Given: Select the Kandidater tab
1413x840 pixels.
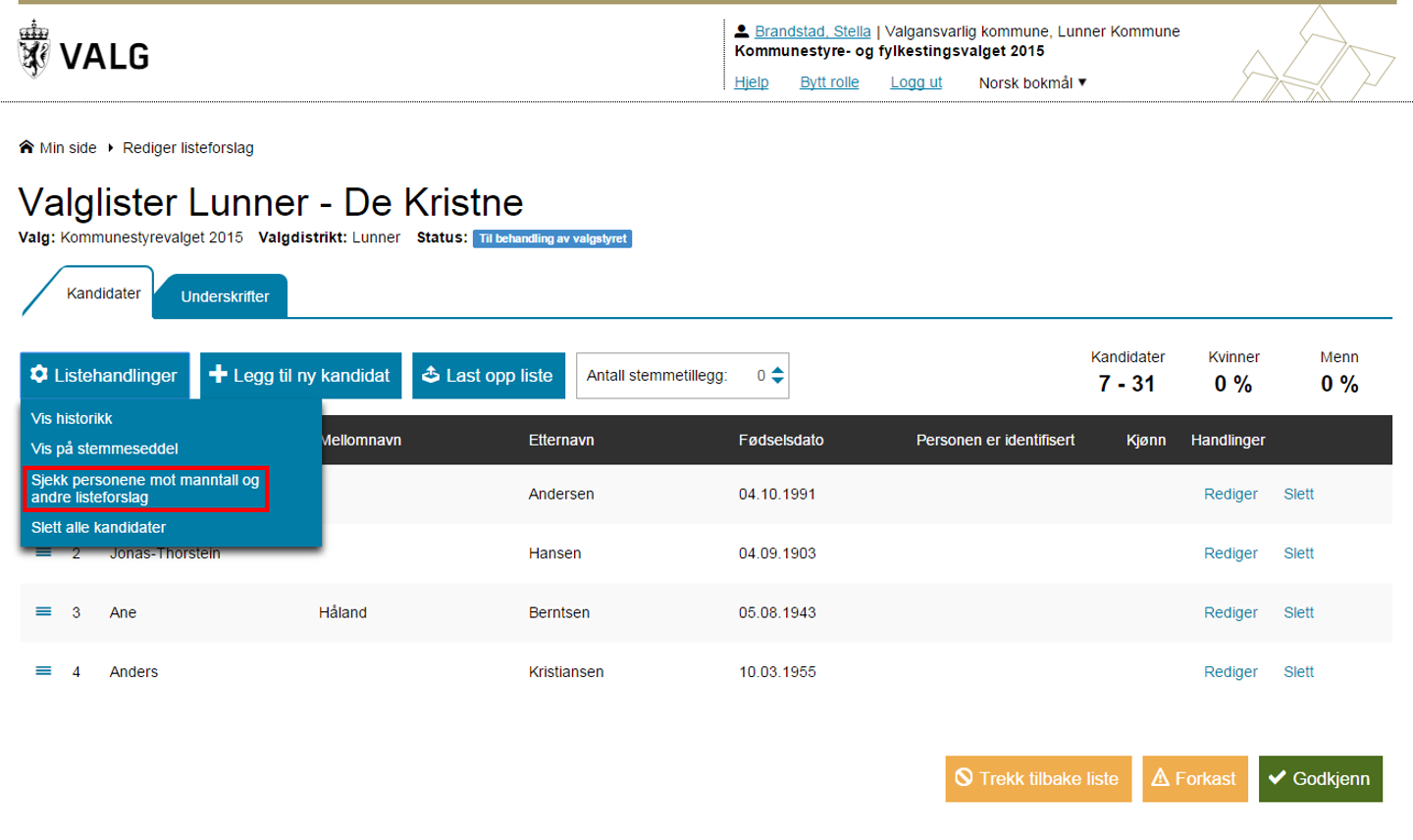Looking at the screenshot, I should tap(103, 293).
